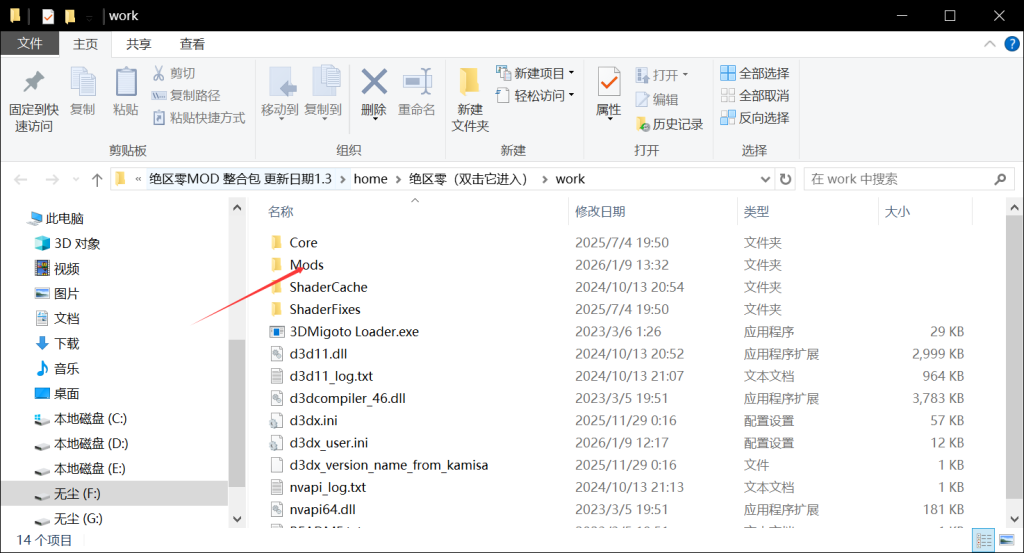Image resolution: width=1024 pixels, height=553 pixels.
Task: Open the History ribbon item
Action: pos(669,124)
